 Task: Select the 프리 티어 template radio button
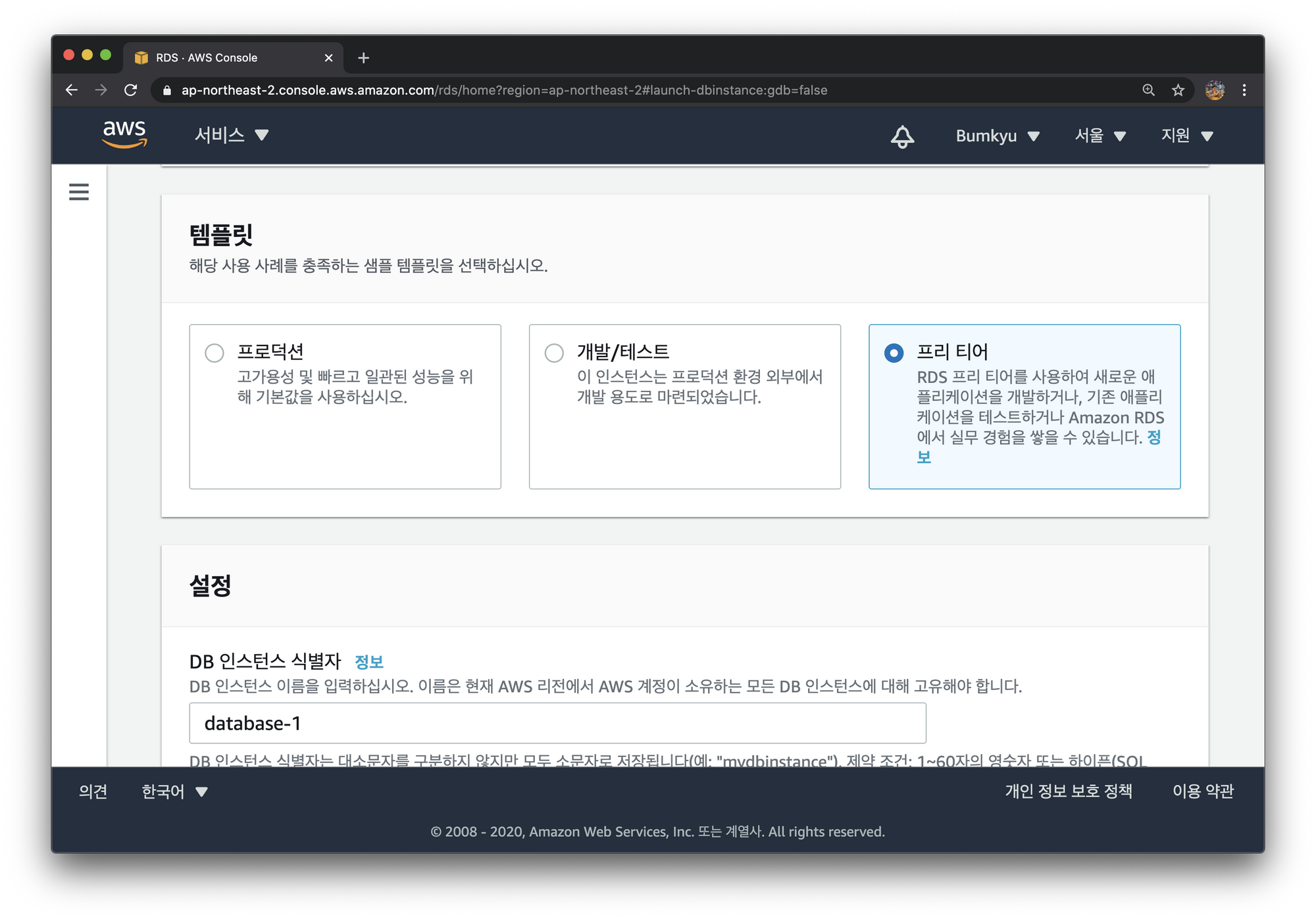[x=894, y=353]
